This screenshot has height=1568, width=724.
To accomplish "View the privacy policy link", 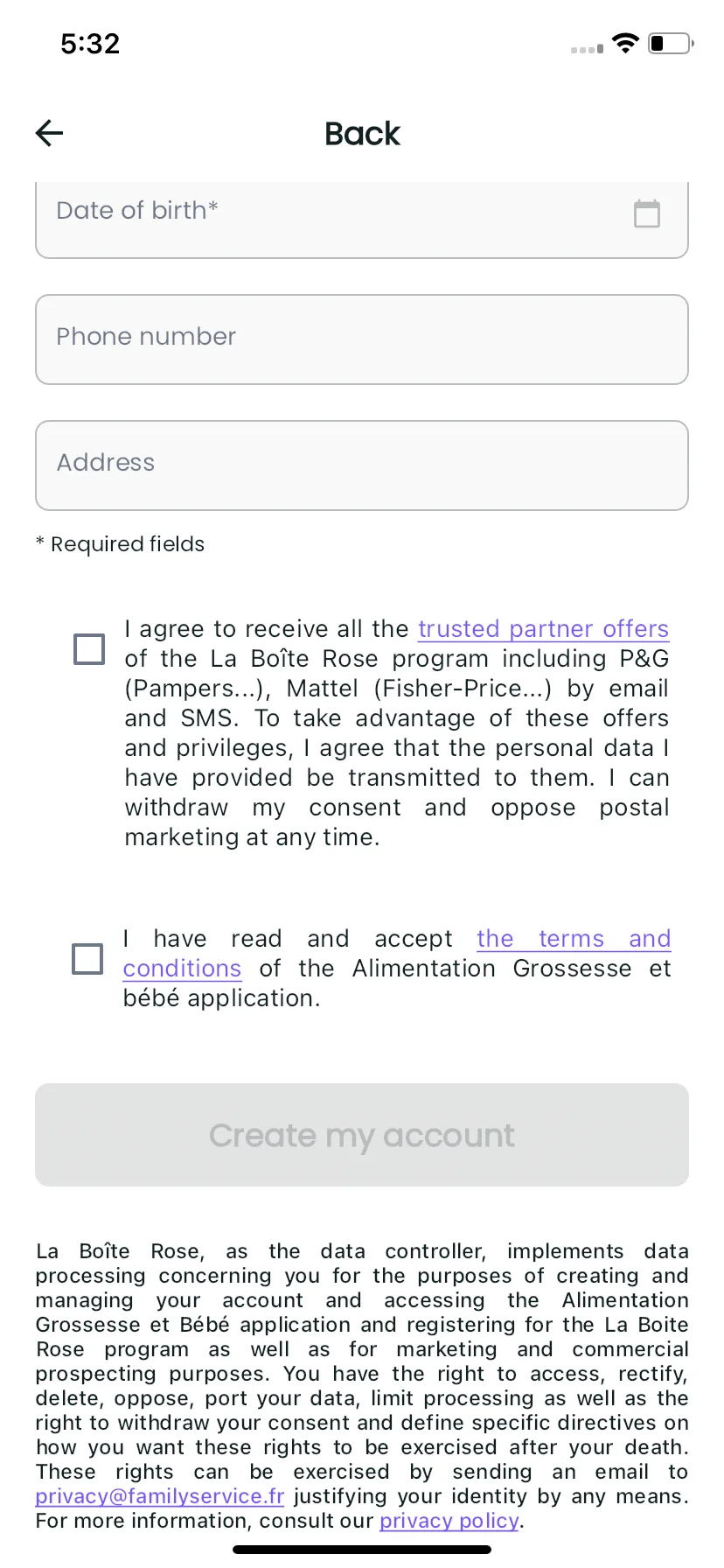I will tap(449, 1521).
